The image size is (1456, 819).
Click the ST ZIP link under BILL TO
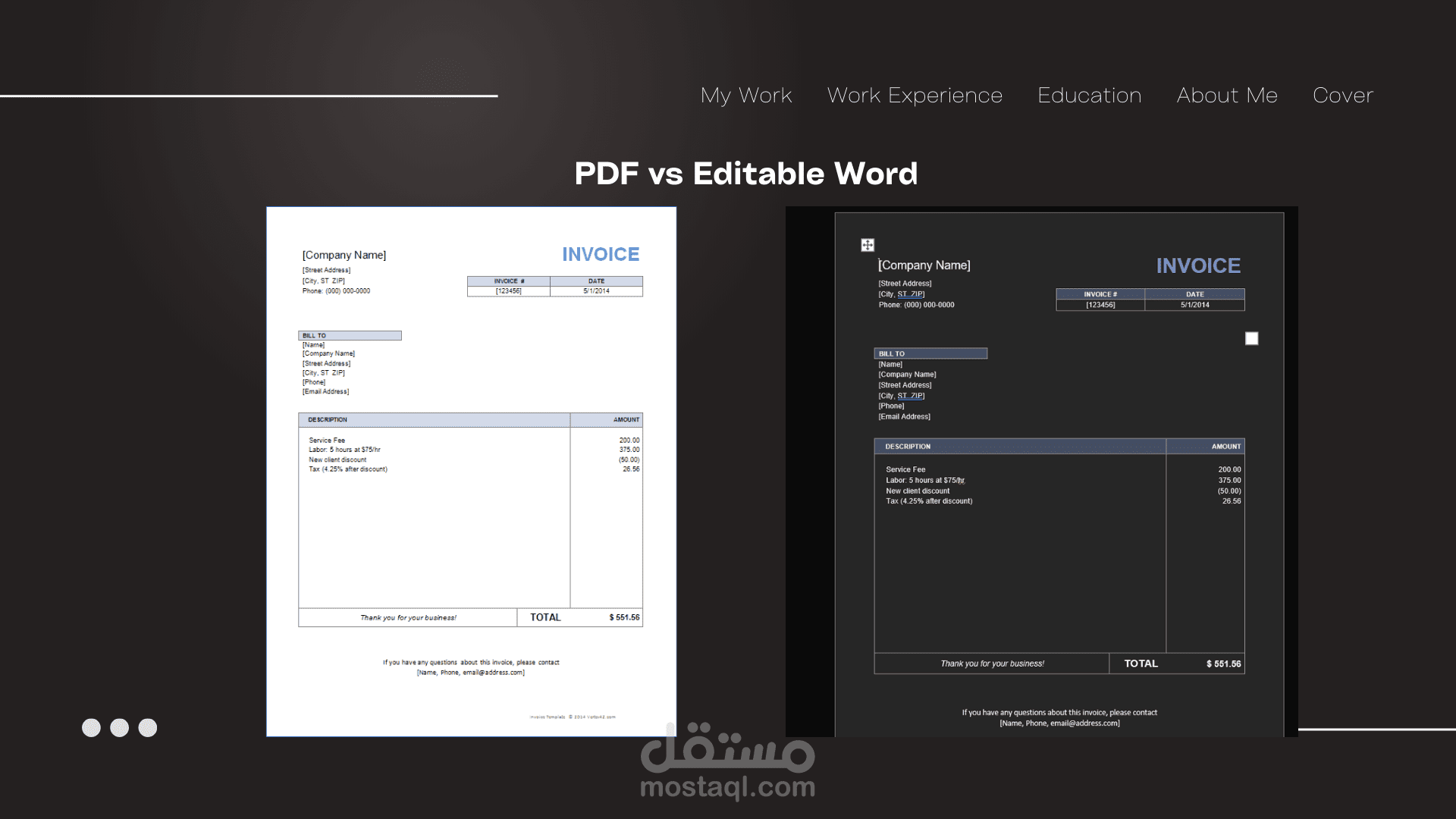(x=910, y=395)
